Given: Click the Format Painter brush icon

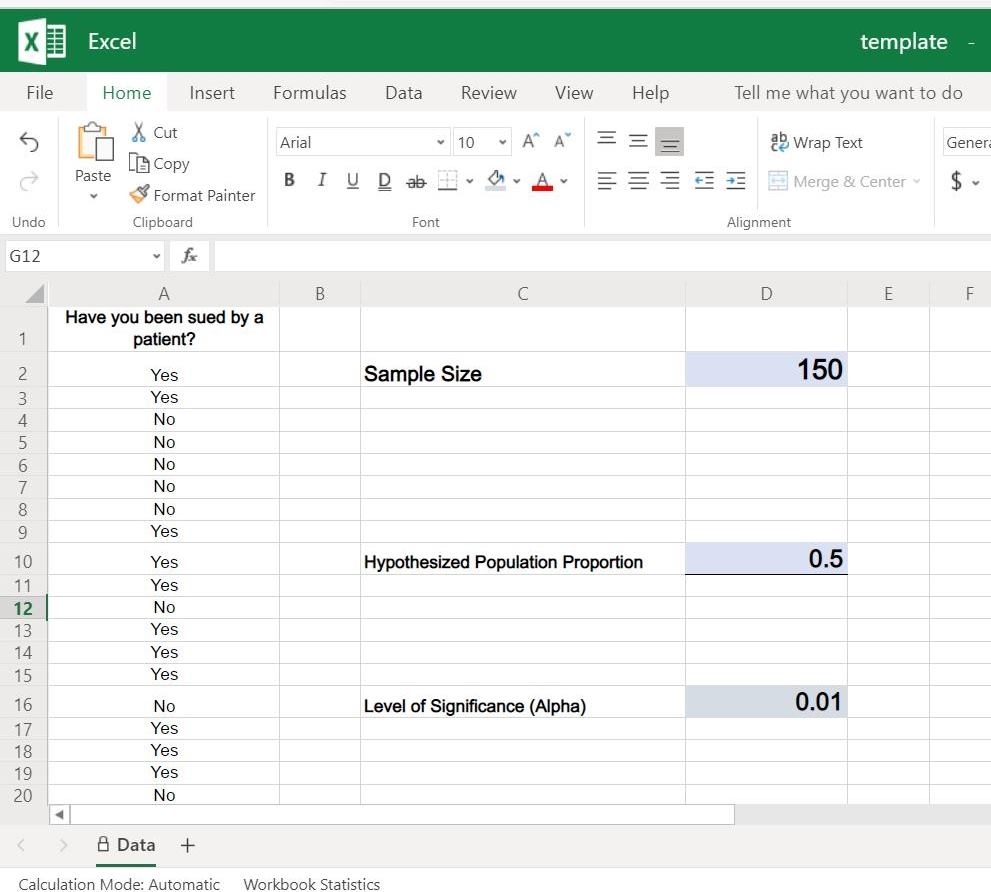Looking at the screenshot, I should (140, 195).
